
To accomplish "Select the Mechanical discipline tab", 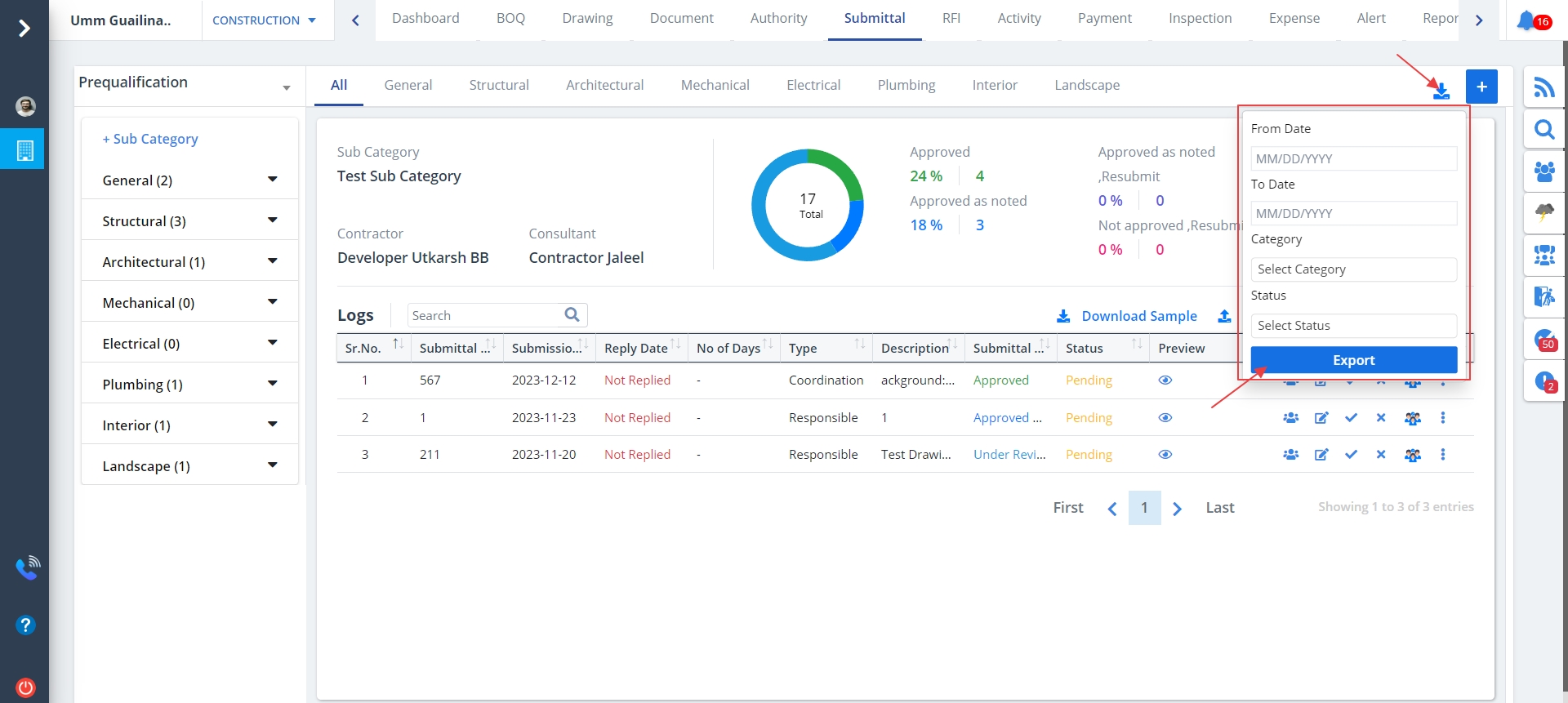I will point(715,85).
